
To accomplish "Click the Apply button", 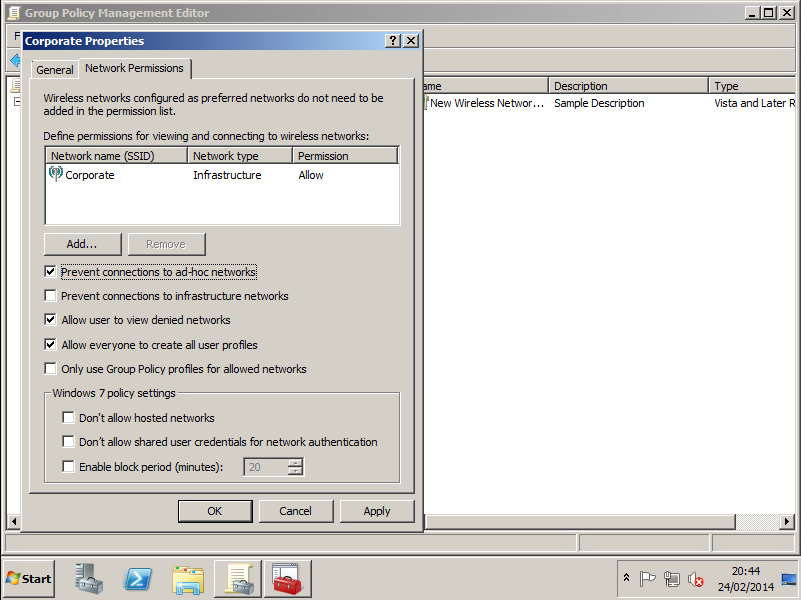I will pyautogui.click(x=377, y=511).
